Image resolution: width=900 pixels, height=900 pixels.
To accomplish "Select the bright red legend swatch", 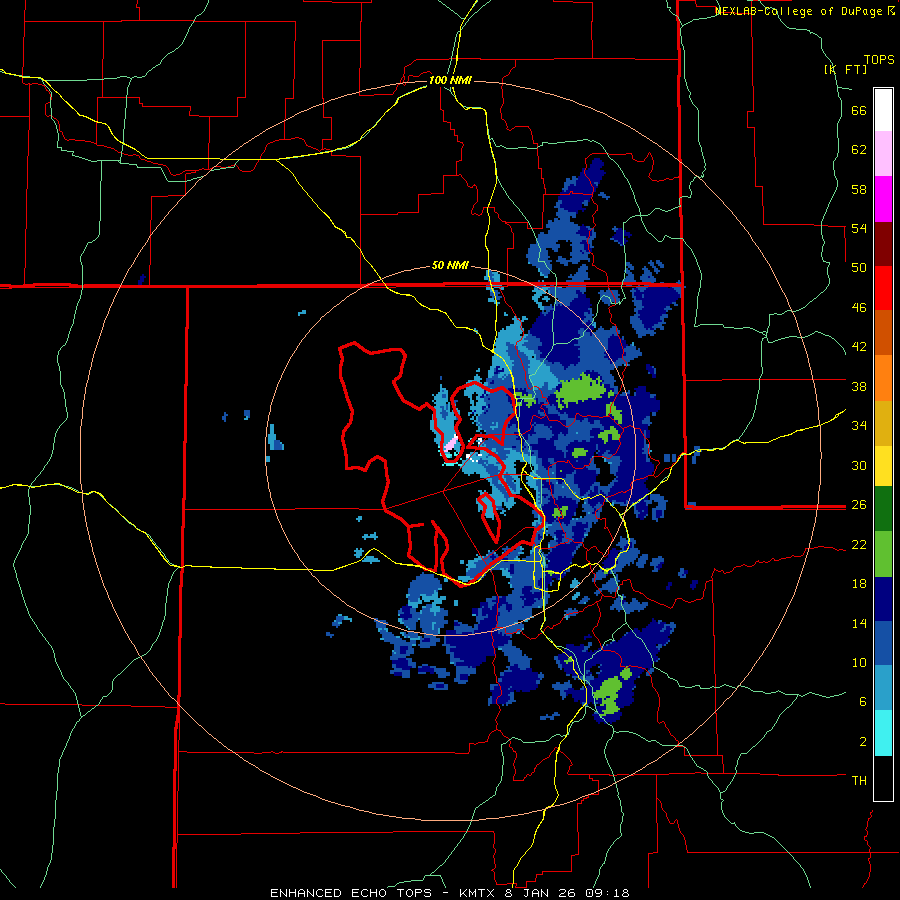I will tap(883, 288).
